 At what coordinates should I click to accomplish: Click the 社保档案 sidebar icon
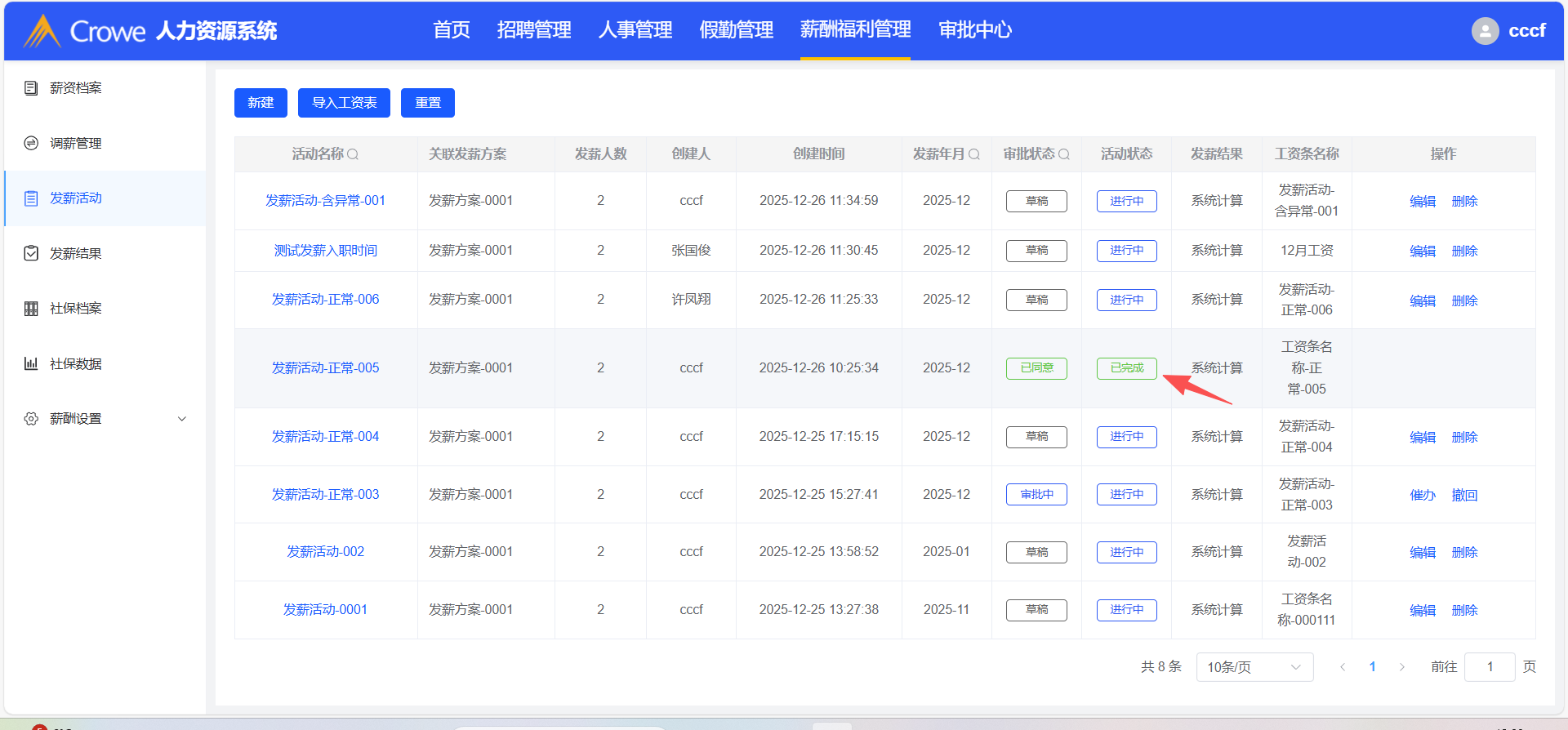tap(31, 309)
